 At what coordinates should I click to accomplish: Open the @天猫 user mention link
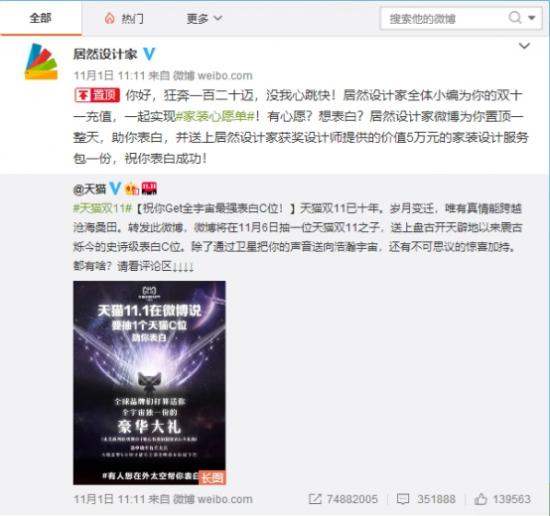pyautogui.click(x=89, y=189)
